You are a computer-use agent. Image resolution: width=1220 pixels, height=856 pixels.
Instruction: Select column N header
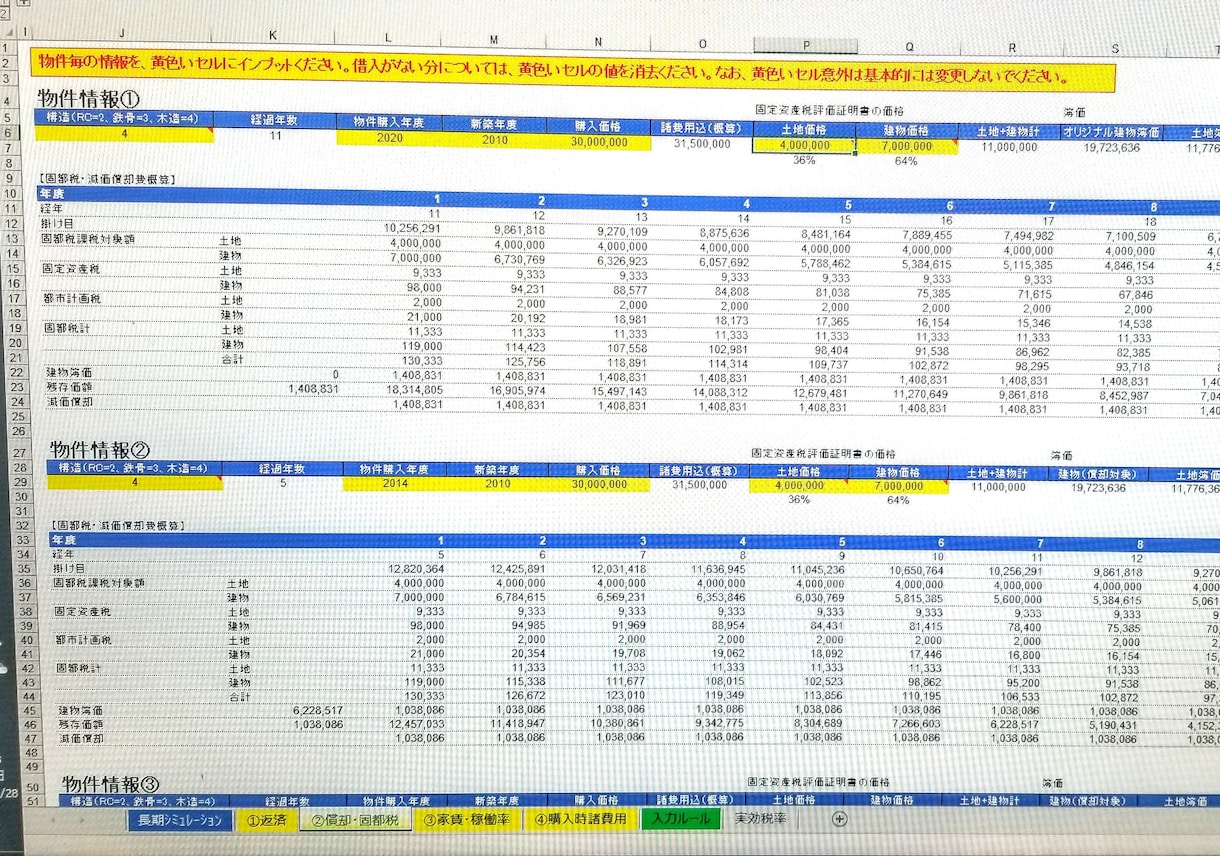(x=598, y=43)
